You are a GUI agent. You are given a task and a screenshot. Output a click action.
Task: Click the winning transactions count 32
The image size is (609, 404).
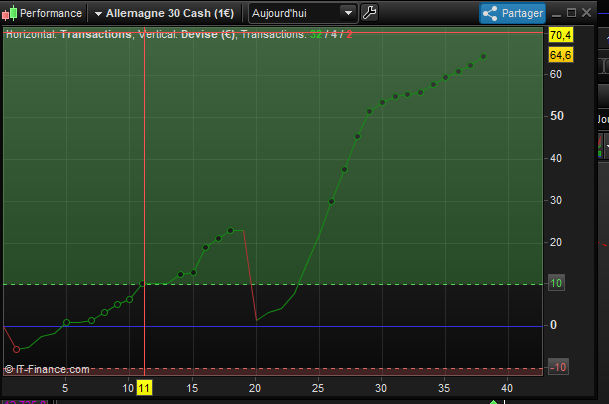tap(316, 35)
